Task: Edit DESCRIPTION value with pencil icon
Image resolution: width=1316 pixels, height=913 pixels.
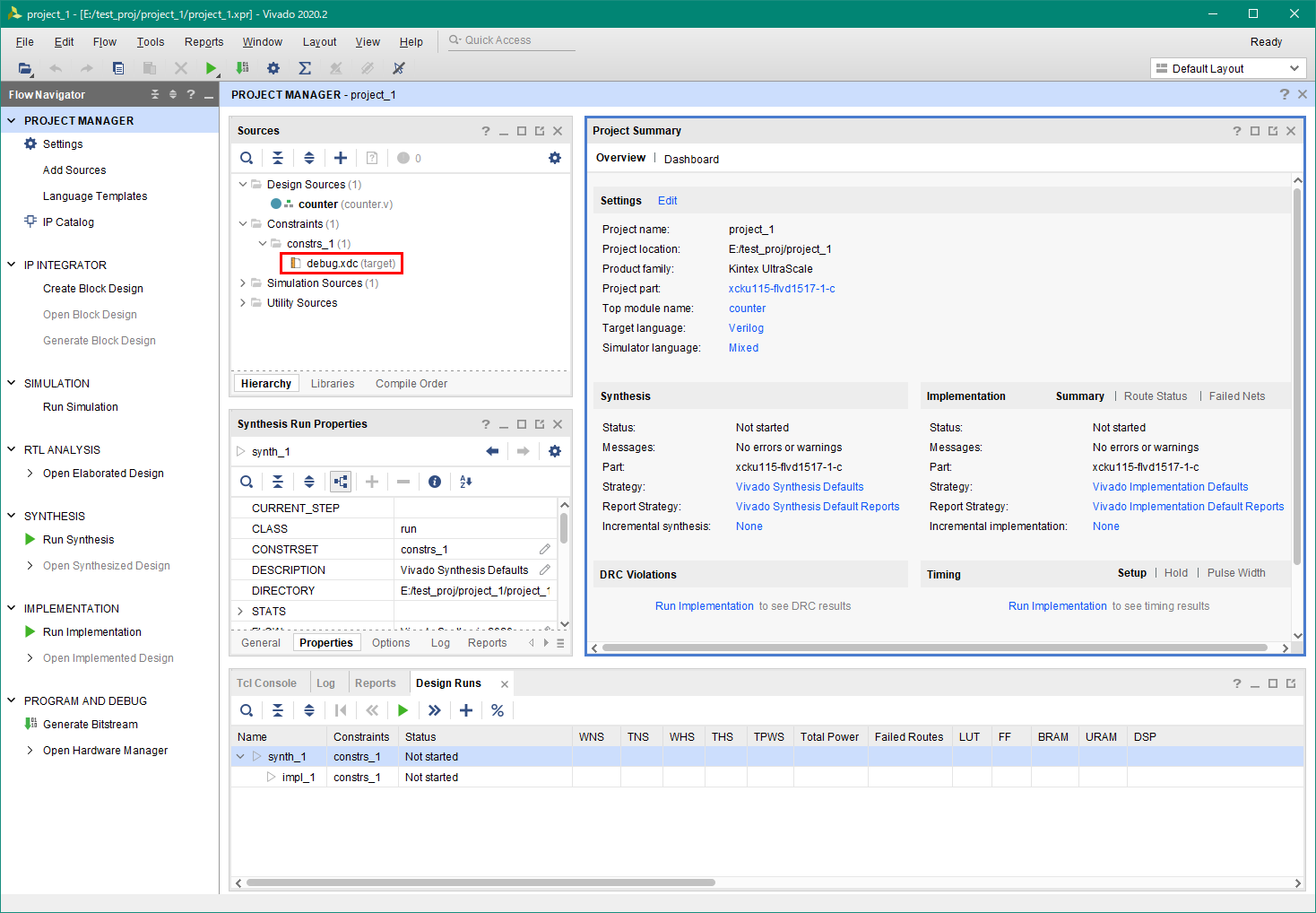Action: 545,570
